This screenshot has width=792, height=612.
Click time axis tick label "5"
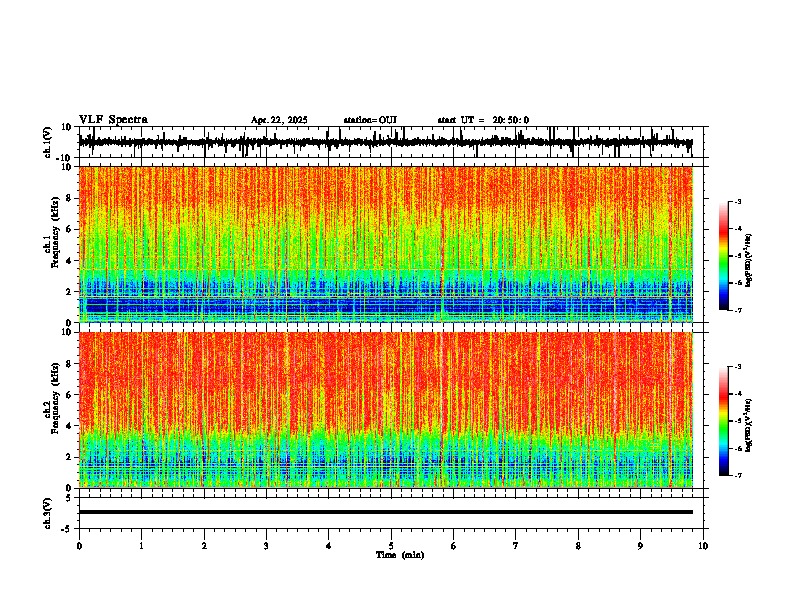click(x=391, y=546)
